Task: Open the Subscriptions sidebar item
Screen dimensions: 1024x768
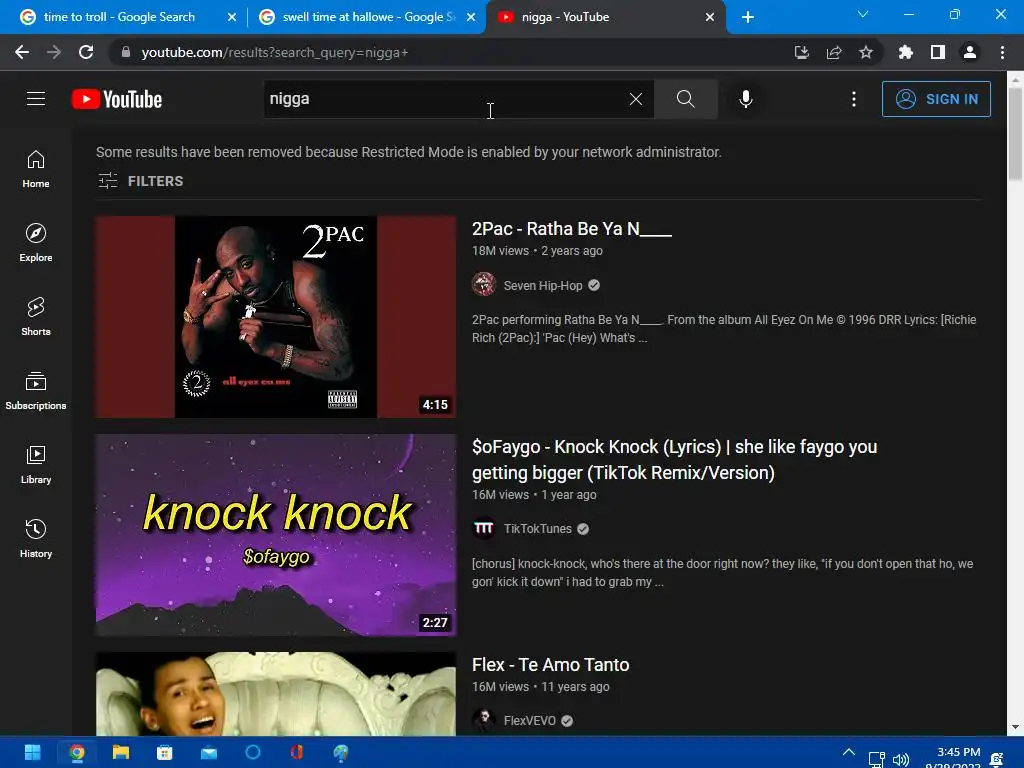Action: (x=36, y=390)
